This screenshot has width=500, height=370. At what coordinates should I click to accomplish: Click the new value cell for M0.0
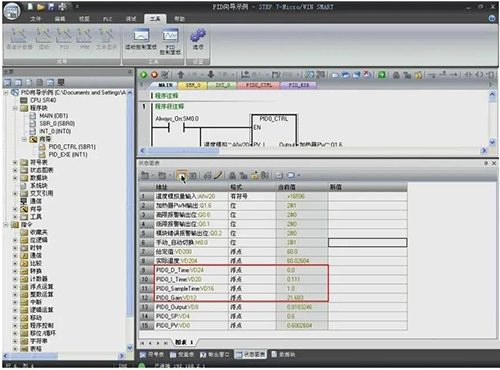[367, 242]
